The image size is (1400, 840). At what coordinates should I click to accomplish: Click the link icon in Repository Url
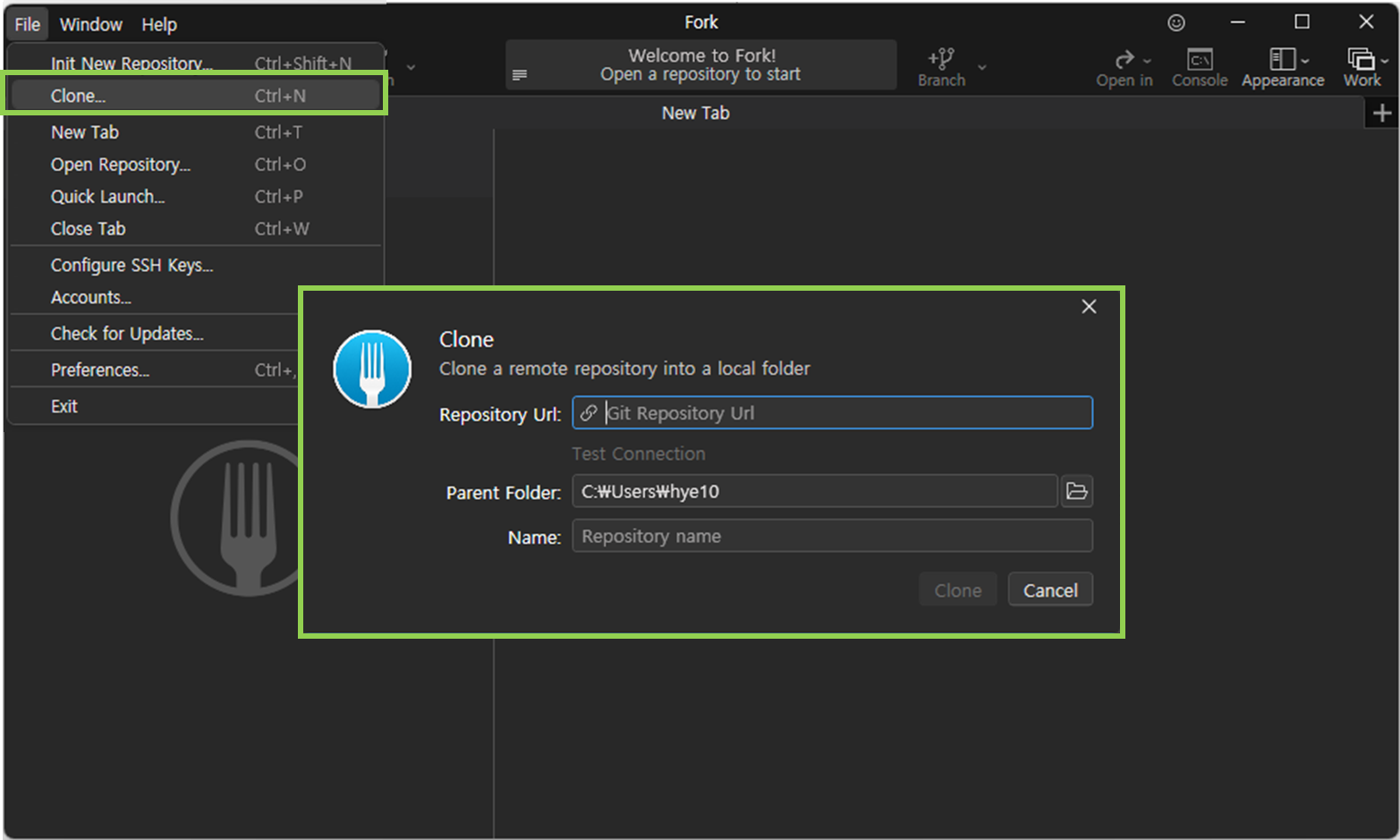tap(589, 413)
